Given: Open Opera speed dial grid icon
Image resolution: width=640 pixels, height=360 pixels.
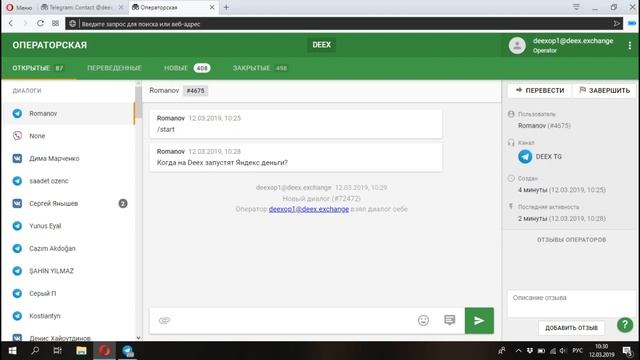Looking at the screenshot, I should click(x=56, y=24).
